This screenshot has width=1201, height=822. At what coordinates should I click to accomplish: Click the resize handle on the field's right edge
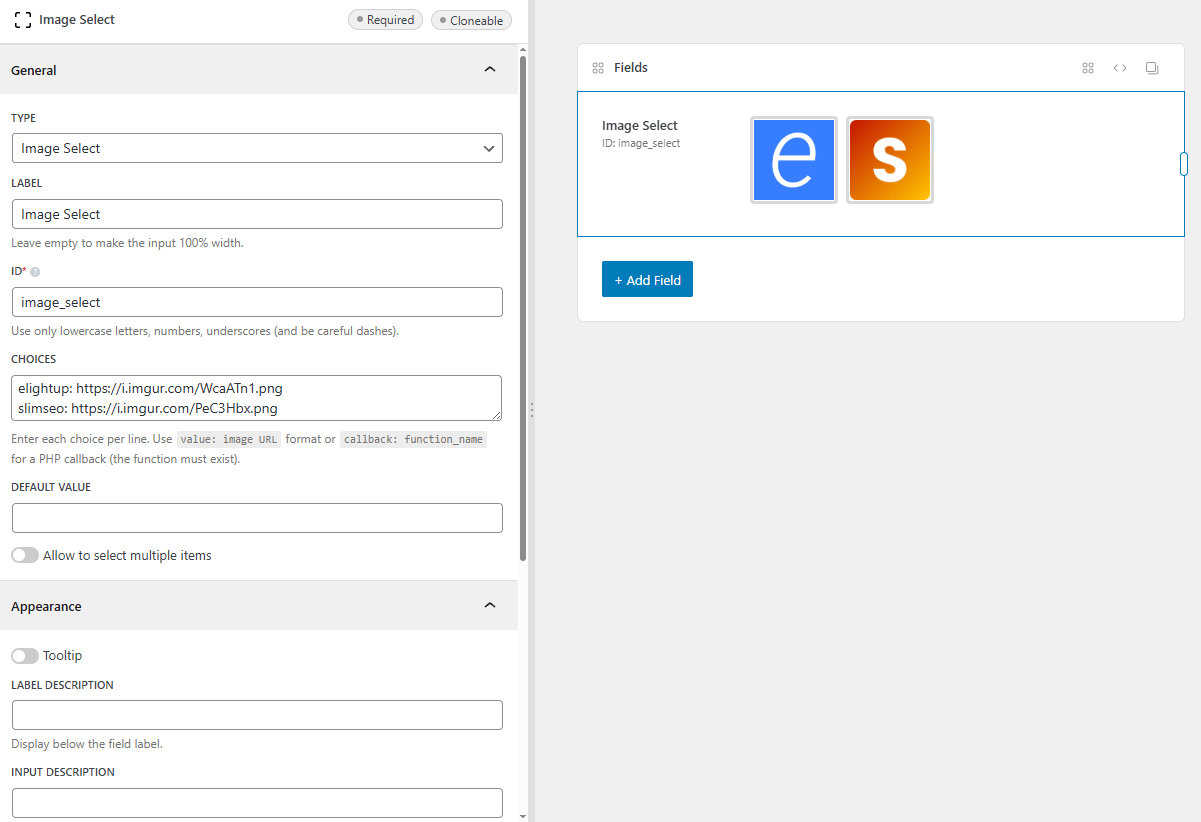1184,164
